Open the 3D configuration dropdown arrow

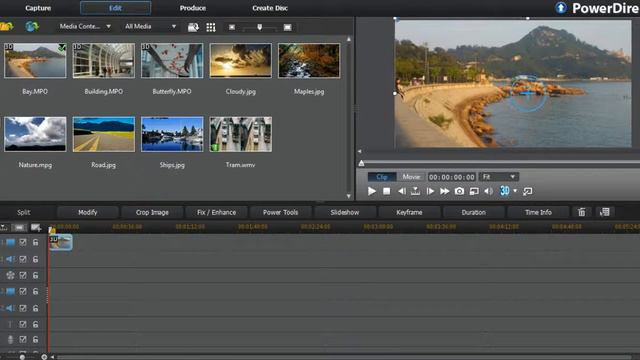tap(515, 191)
